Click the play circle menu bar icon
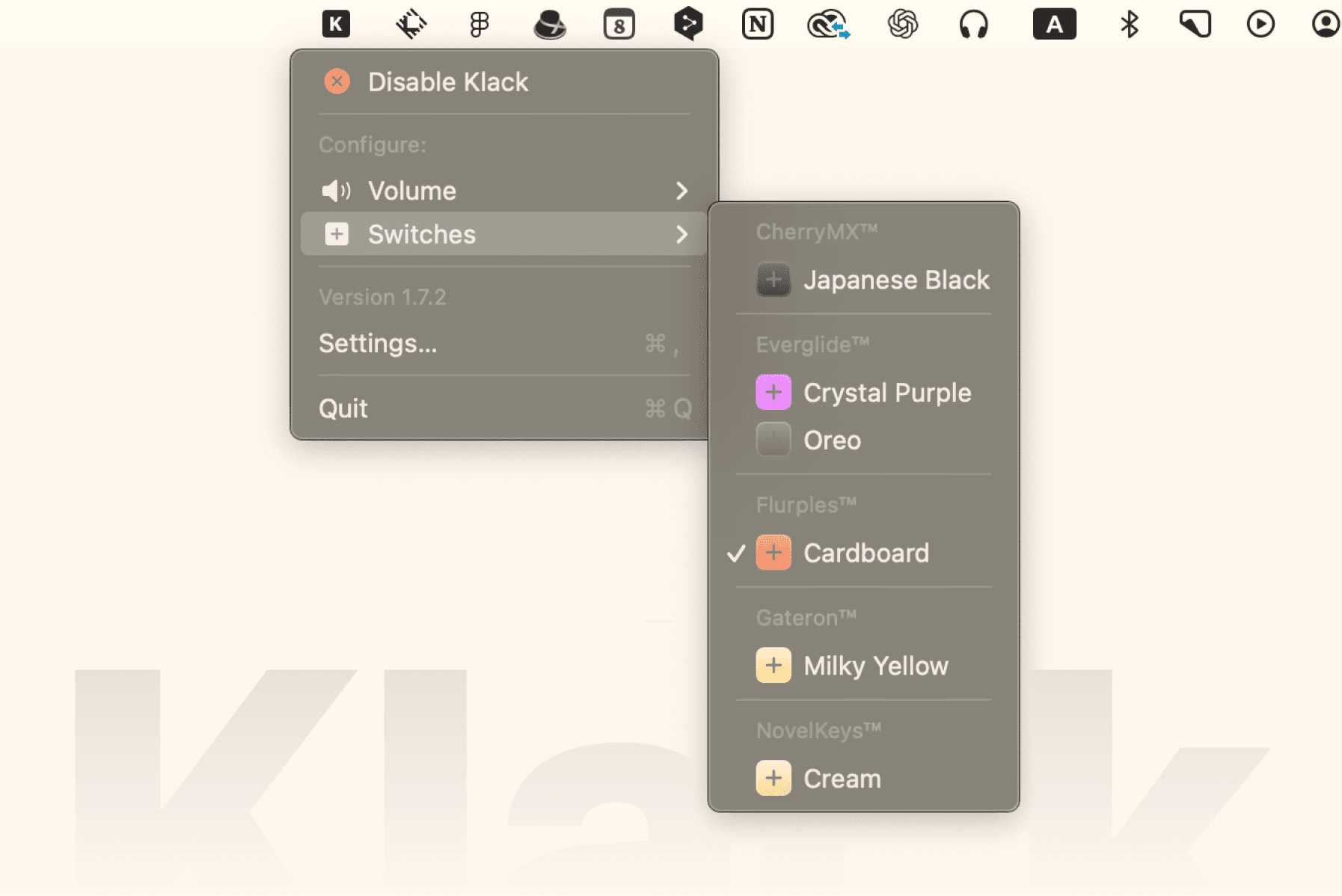The image size is (1342, 896). (x=1260, y=24)
